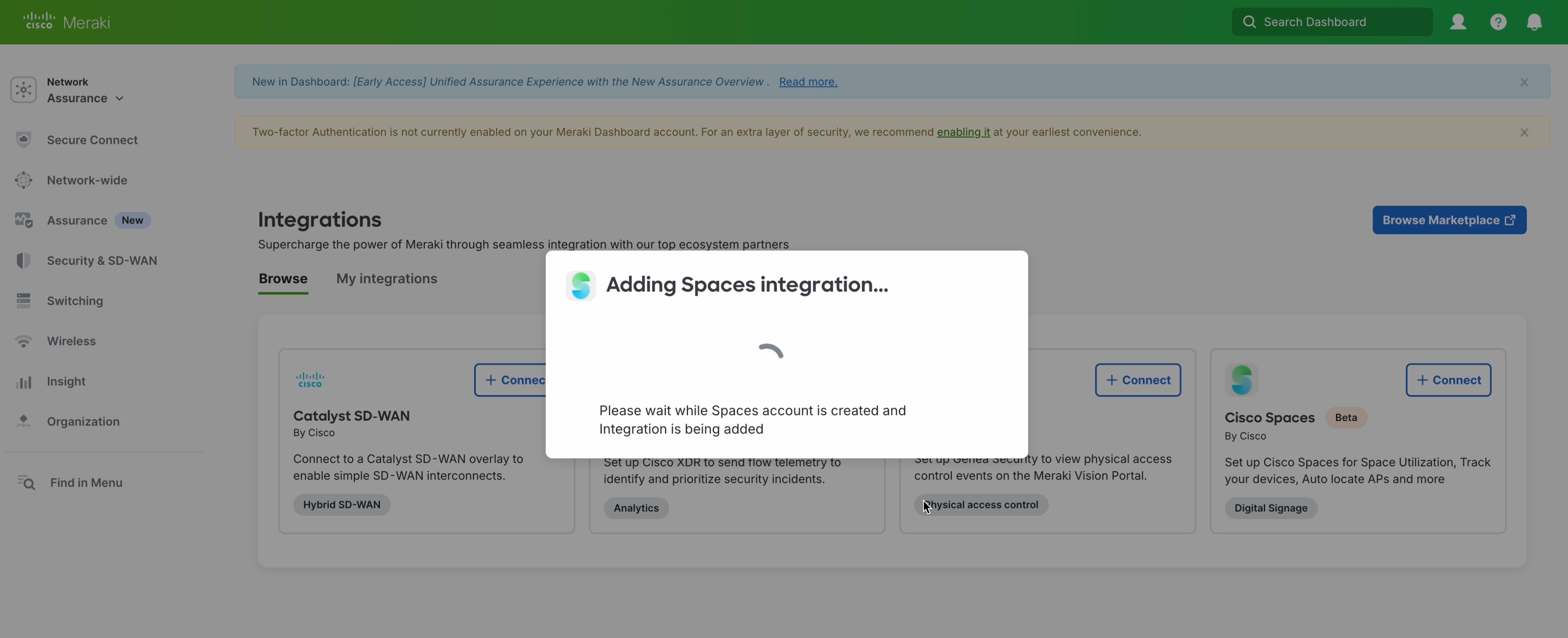The width and height of the screenshot is (1568, 638).
Task: Click the Search Dashboard field
Action: [x=1332, y=22]
